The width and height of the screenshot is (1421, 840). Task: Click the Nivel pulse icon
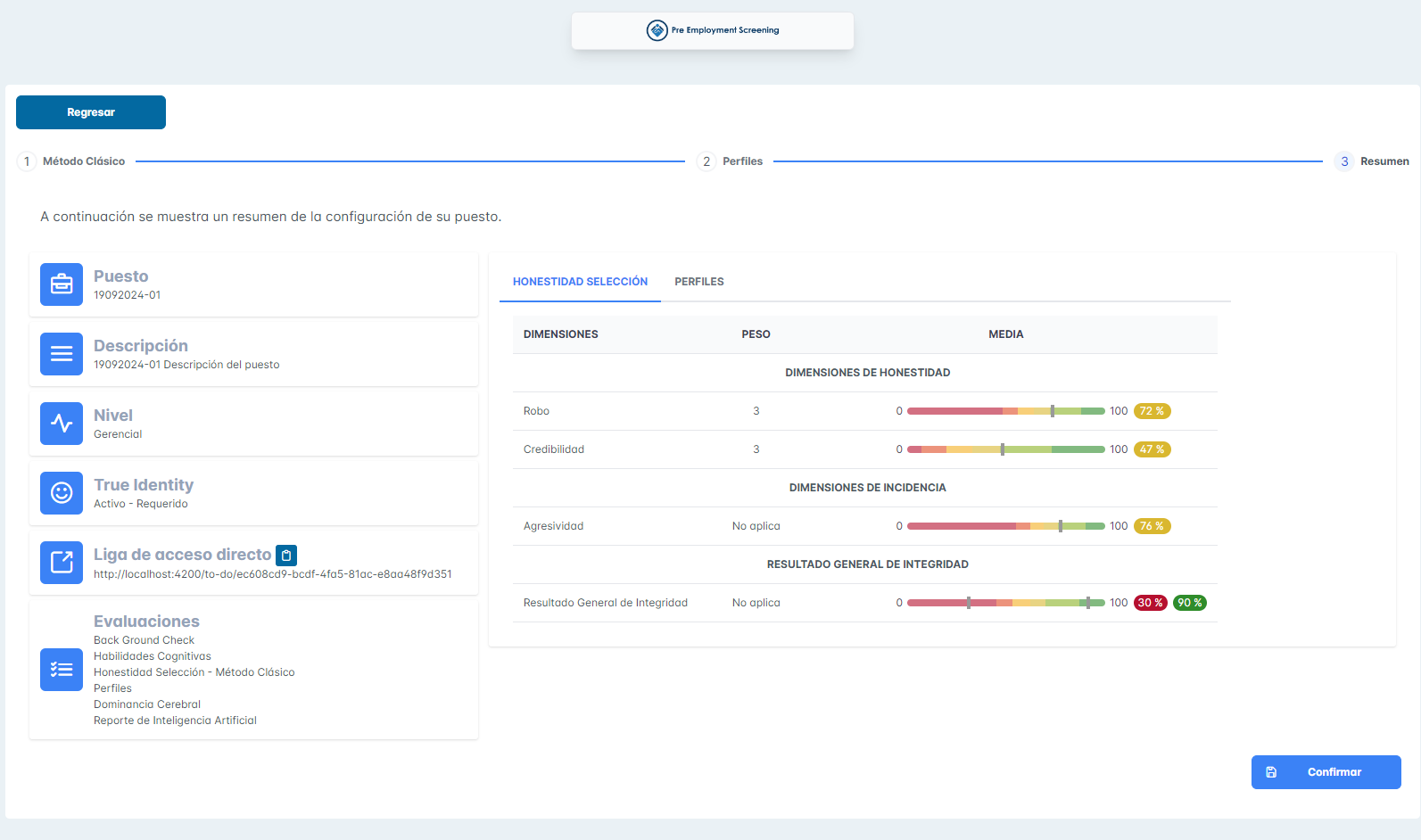click(x=62, y=424)
